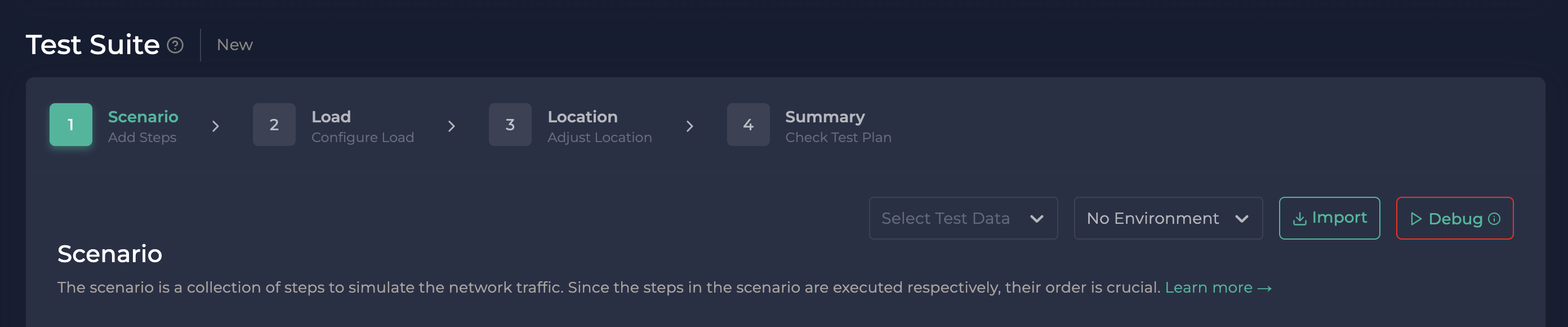Screen dimensions: 1568x327
Task: Click the step 3 Location number badge
Action: [510, 125]
